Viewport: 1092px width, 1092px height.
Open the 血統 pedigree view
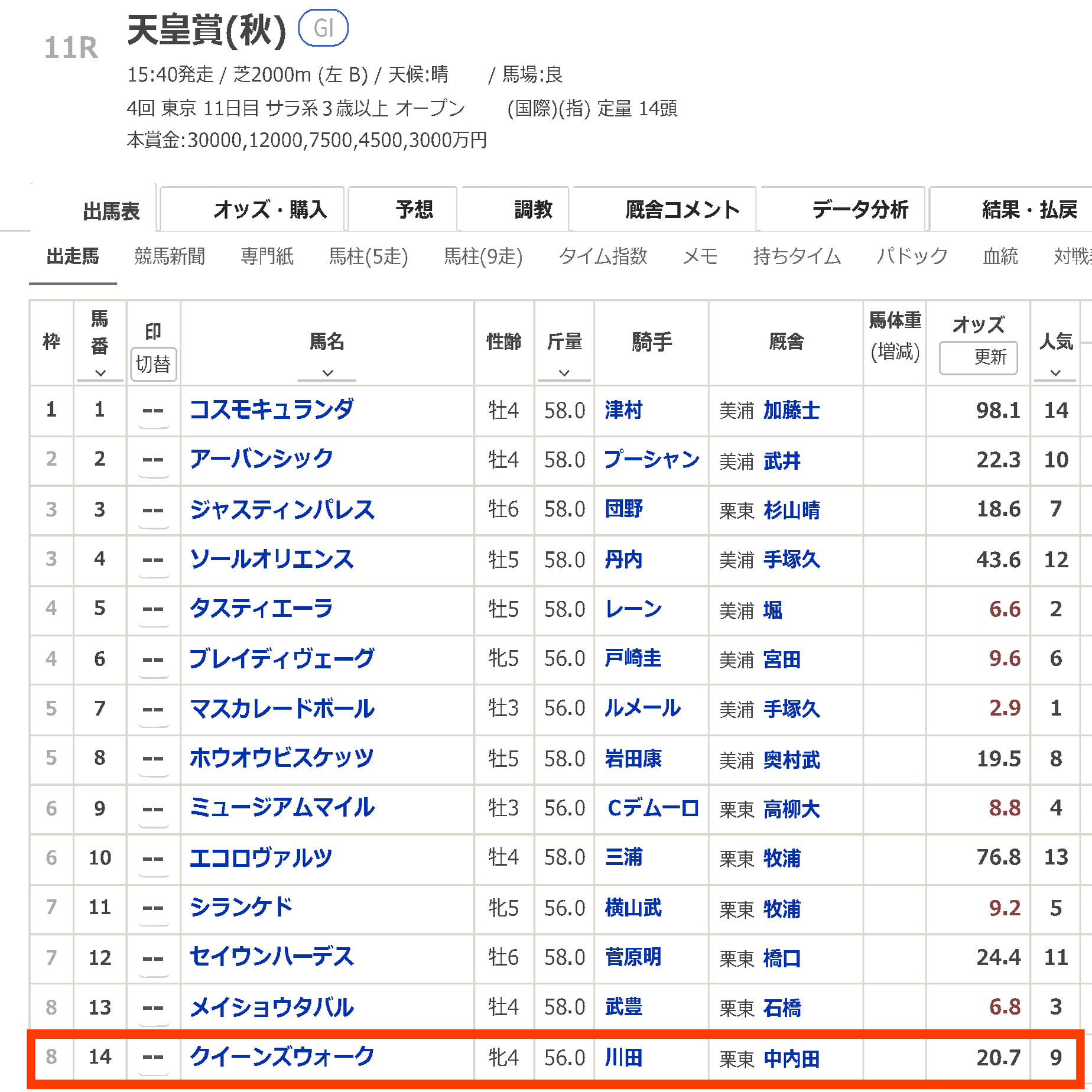[1001, 256]
